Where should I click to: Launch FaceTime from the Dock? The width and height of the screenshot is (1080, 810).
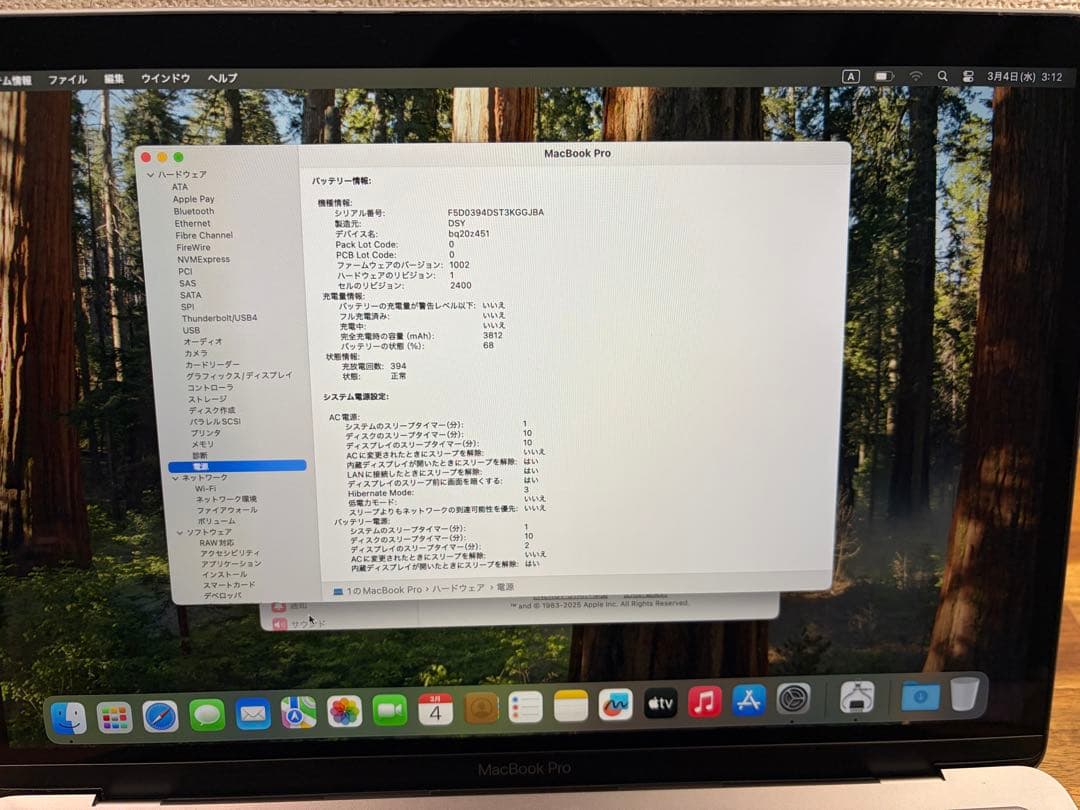[390, 710]
